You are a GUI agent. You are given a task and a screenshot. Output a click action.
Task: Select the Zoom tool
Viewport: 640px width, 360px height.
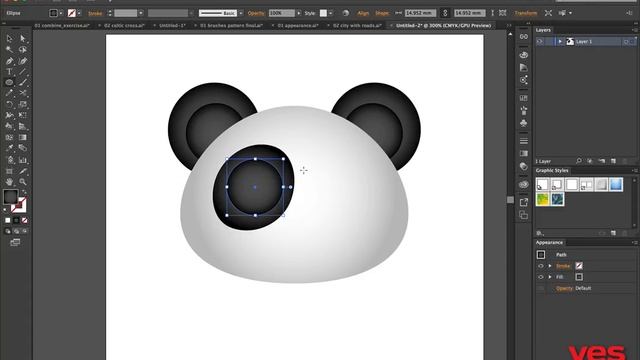pyautogui.click(x=23, y=182)
